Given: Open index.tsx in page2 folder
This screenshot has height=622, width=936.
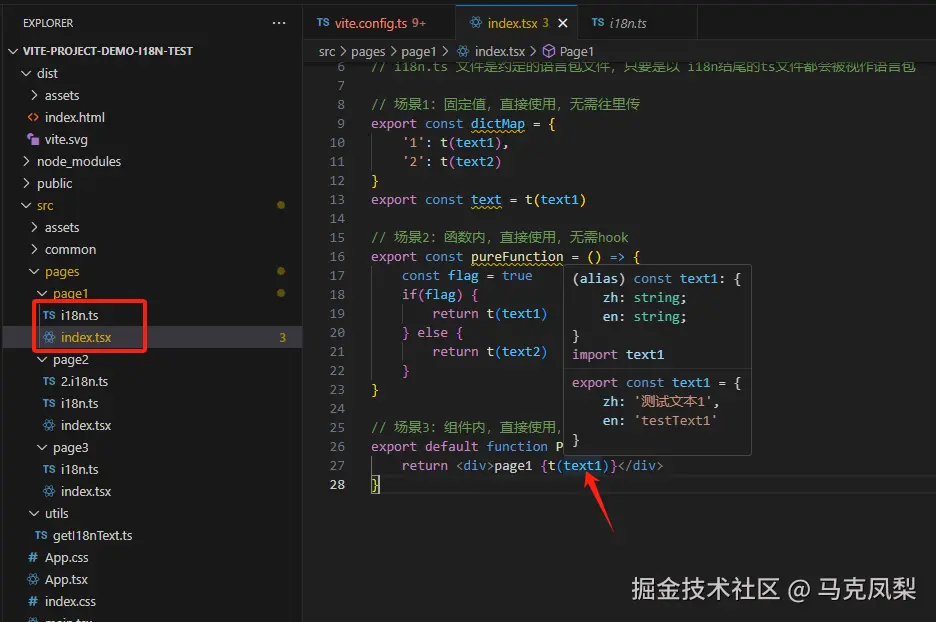Looking at the screenshot, I should 86,426.
